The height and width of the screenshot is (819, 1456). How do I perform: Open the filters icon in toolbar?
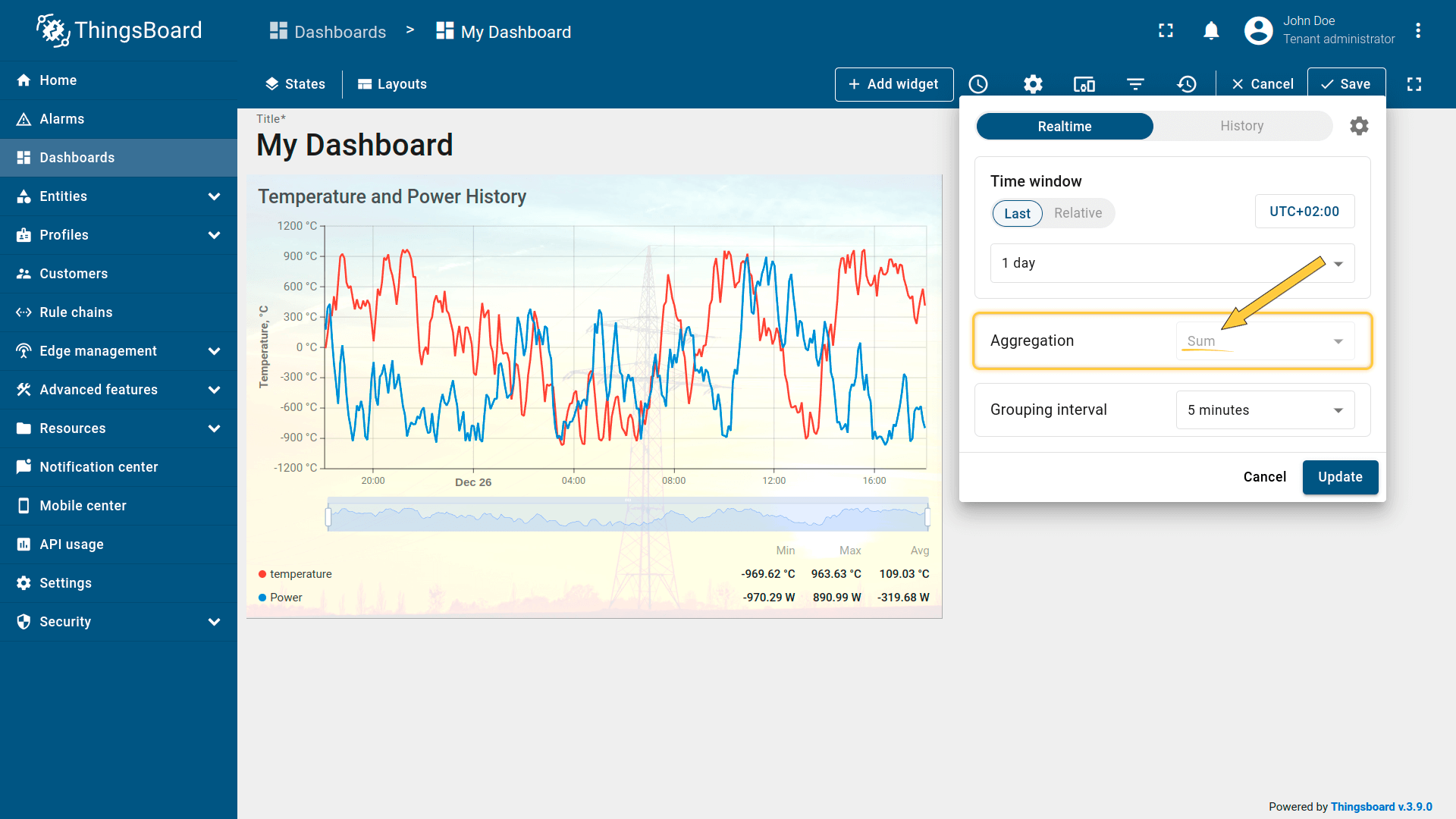coord(1135,84)
